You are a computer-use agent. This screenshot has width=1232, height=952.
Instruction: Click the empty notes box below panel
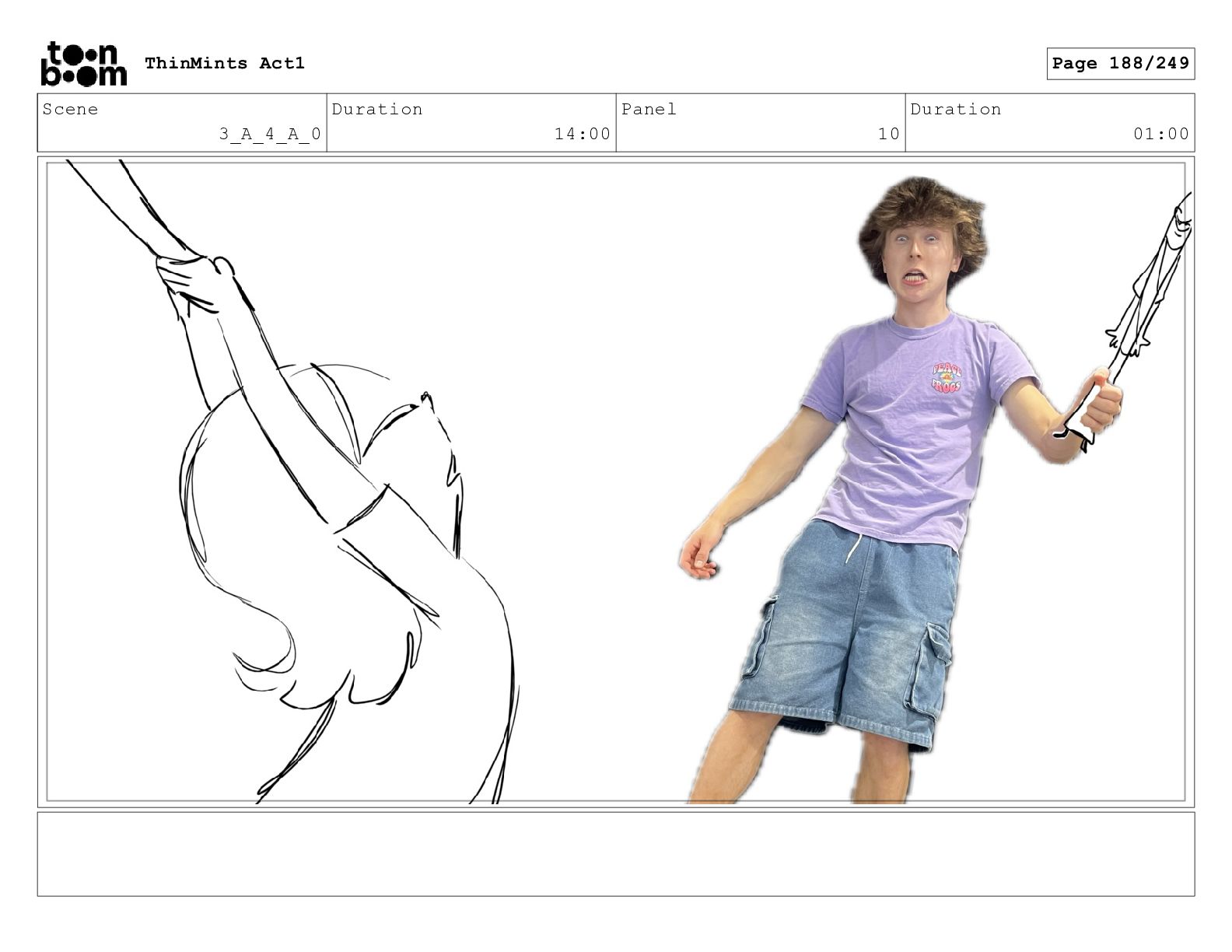pyautogui.click(x=616, y=854)
